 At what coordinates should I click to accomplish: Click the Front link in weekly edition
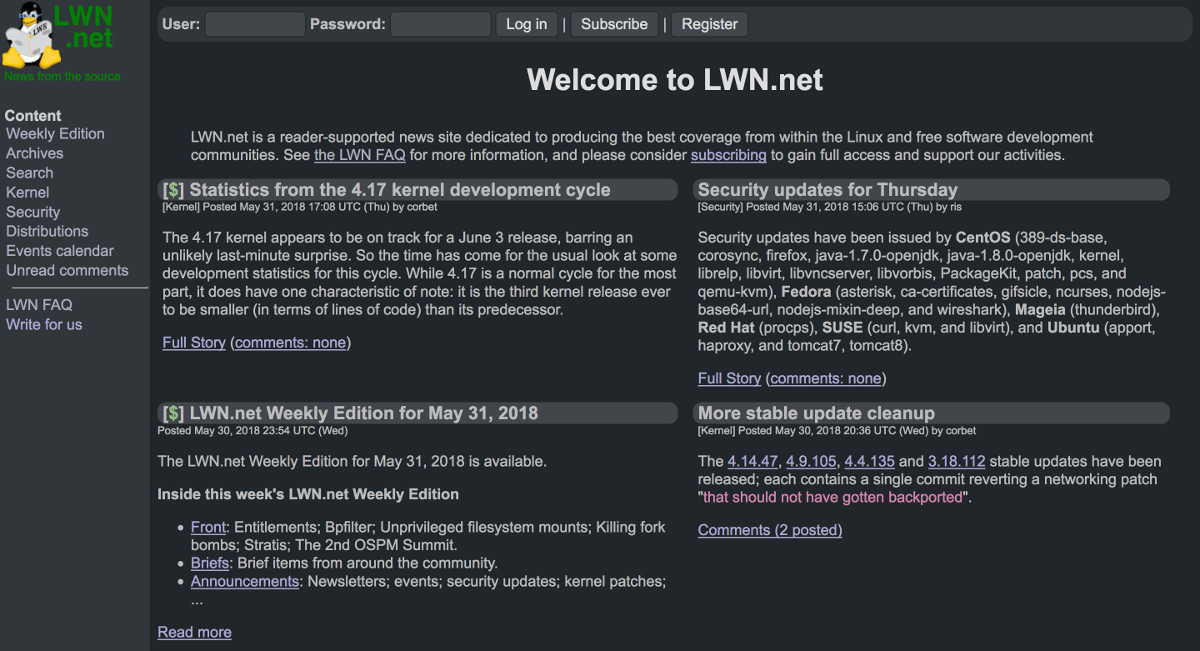pos(208,527)
